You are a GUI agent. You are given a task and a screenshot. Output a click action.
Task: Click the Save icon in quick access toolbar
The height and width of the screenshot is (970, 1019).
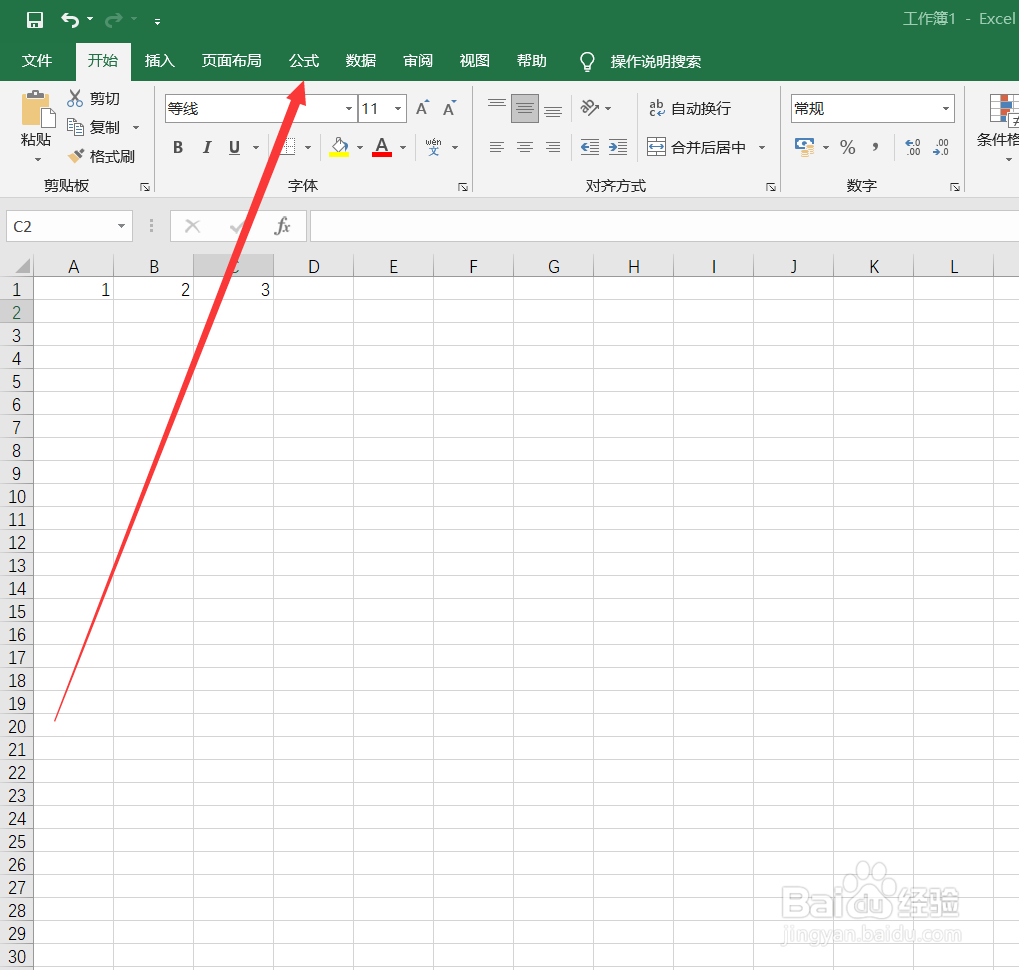pos(34,20)
